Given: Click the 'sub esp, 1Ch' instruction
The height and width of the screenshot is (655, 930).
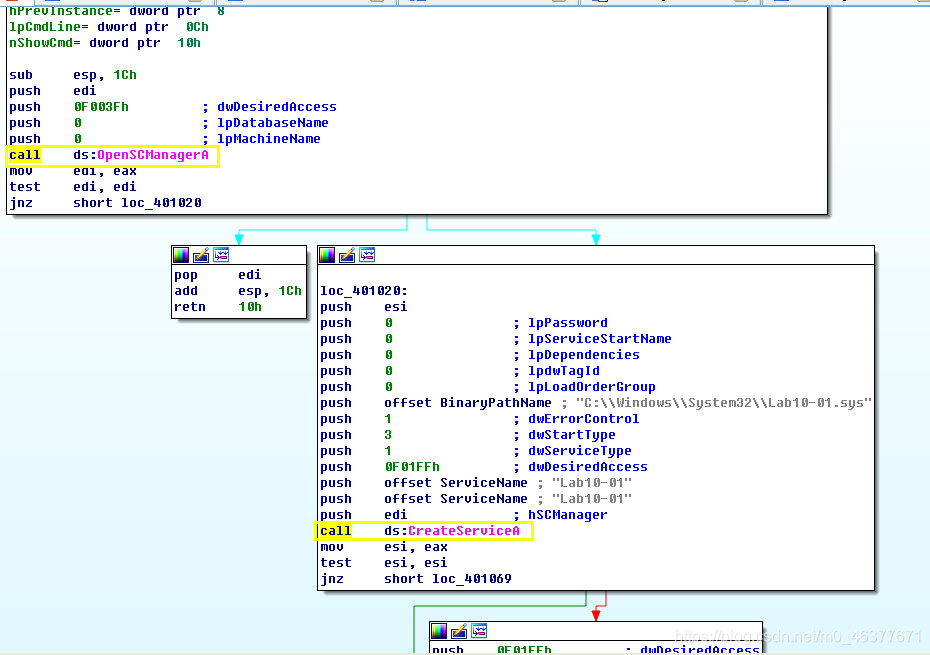Looking at the screenshot, I should coord(72,75).
